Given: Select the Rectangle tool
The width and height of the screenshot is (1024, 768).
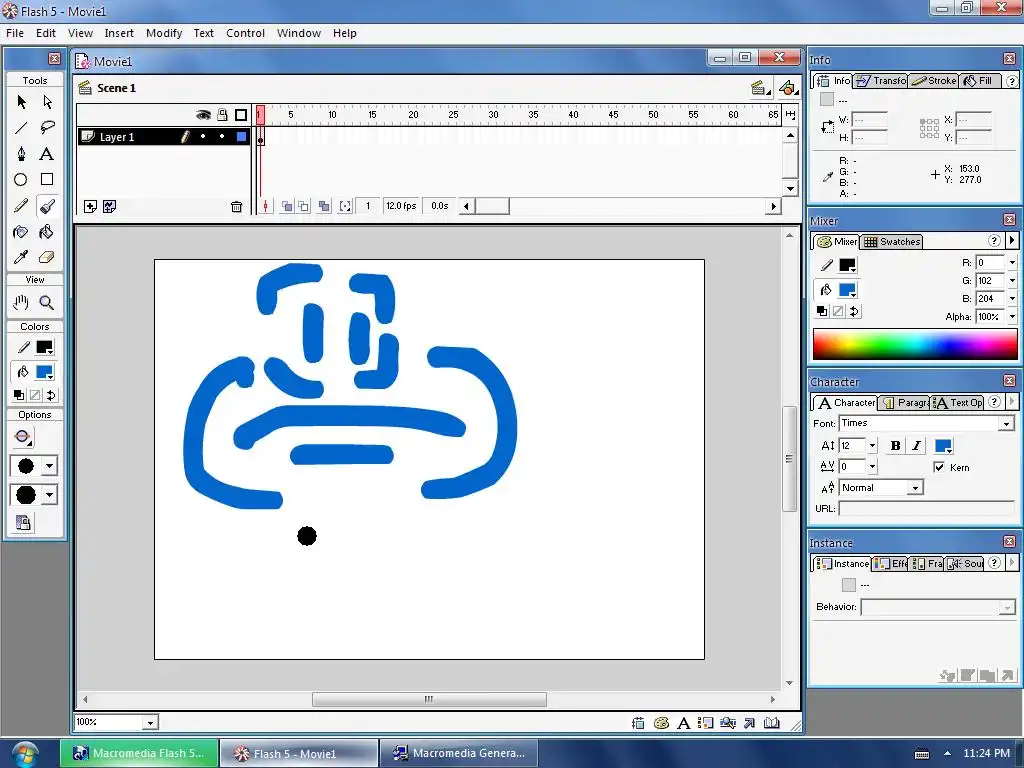Looking at the screenshot, I should (x=47, y=180).
